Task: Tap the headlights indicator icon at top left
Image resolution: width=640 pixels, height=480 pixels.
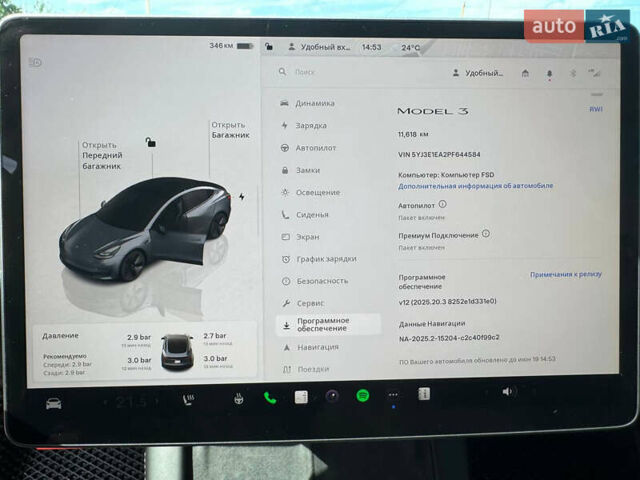Action: pyautogui.click(x=36, y=62)
